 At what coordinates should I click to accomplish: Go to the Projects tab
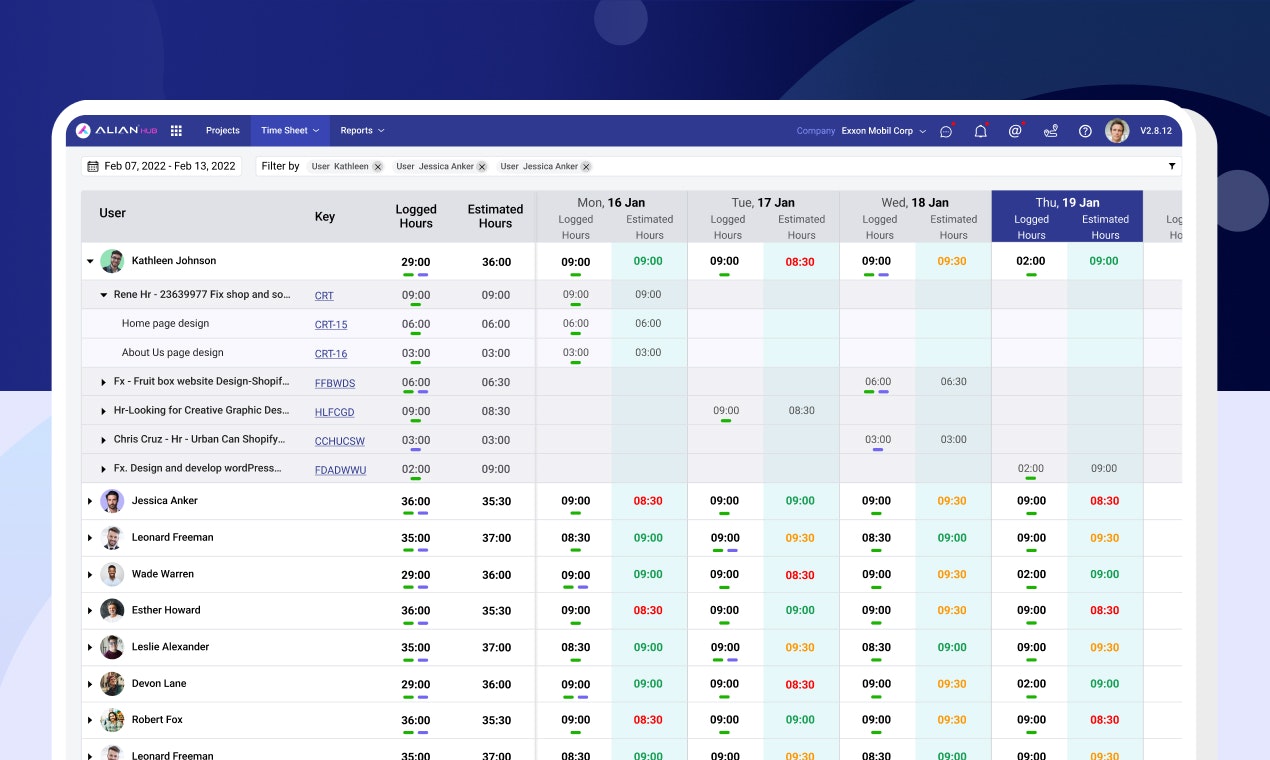click(x=223, y=131)
